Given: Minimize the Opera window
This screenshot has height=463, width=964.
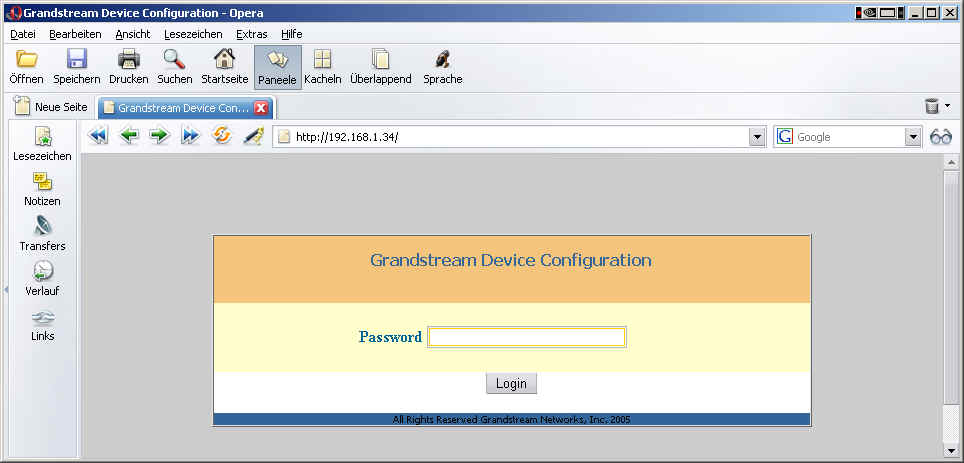Looking at the screenshot, I should [x=916, y=12].
